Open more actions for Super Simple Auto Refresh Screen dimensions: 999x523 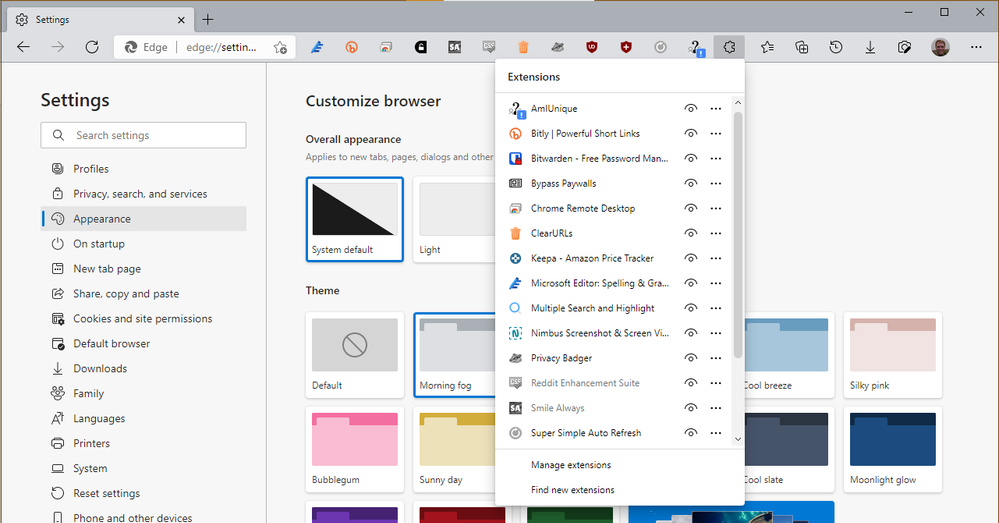716,433
